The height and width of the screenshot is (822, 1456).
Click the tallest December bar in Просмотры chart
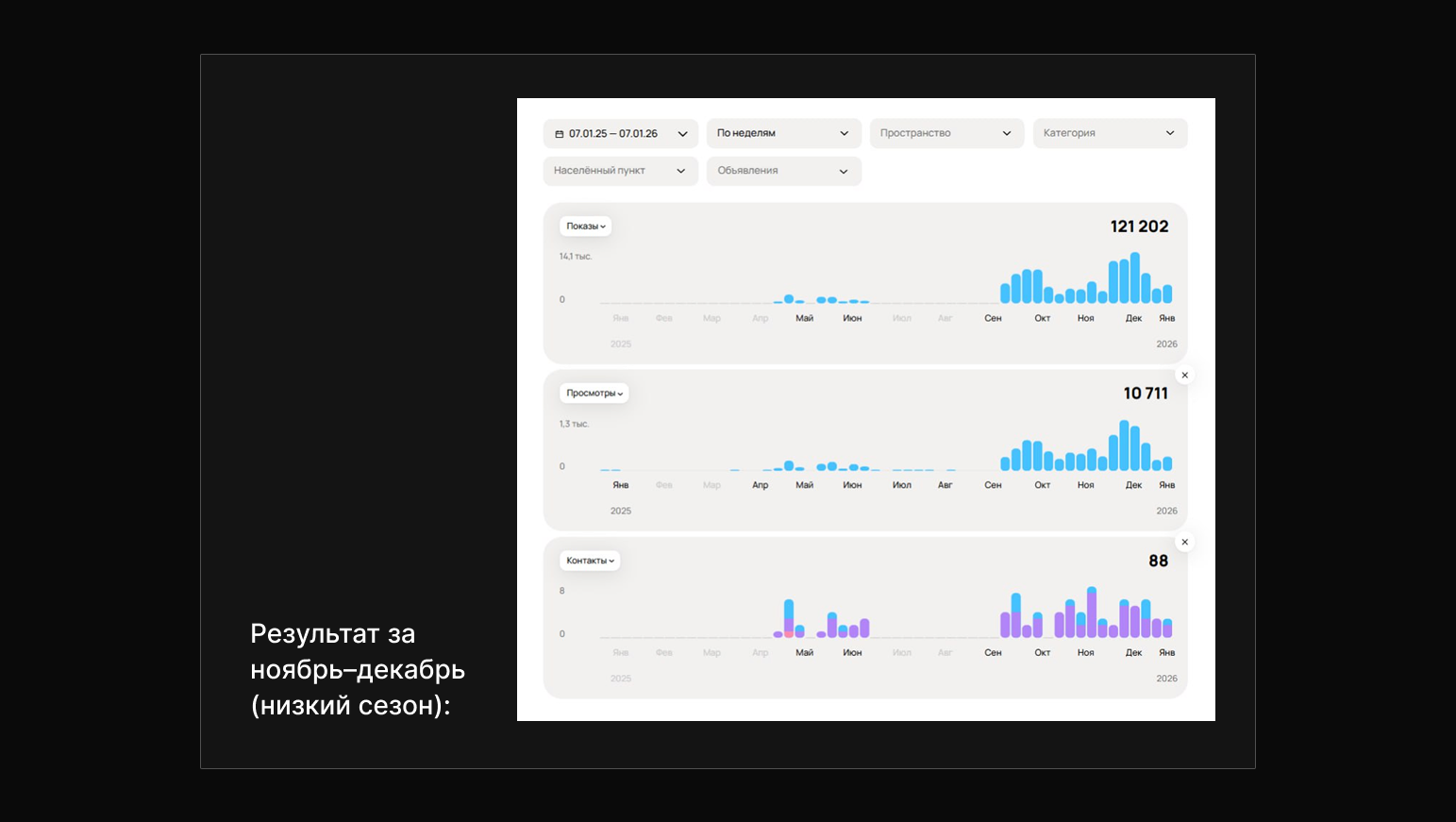[x=1124, y=445]
